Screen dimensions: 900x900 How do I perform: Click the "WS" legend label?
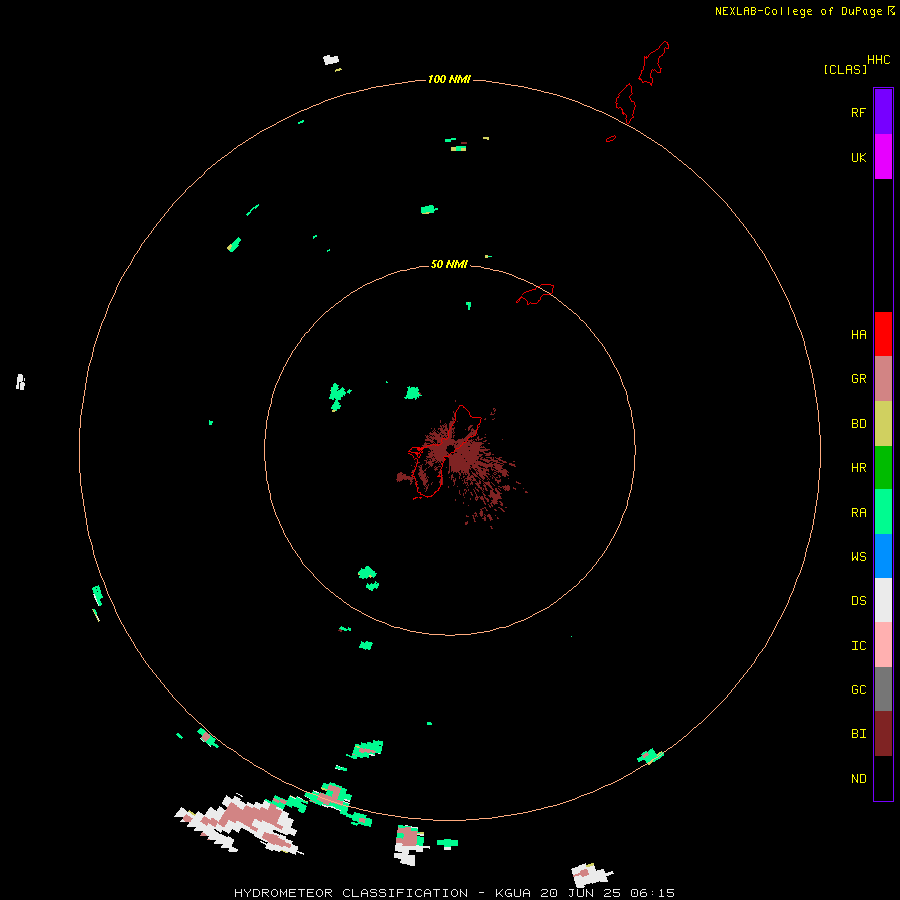tap(859, 556)
